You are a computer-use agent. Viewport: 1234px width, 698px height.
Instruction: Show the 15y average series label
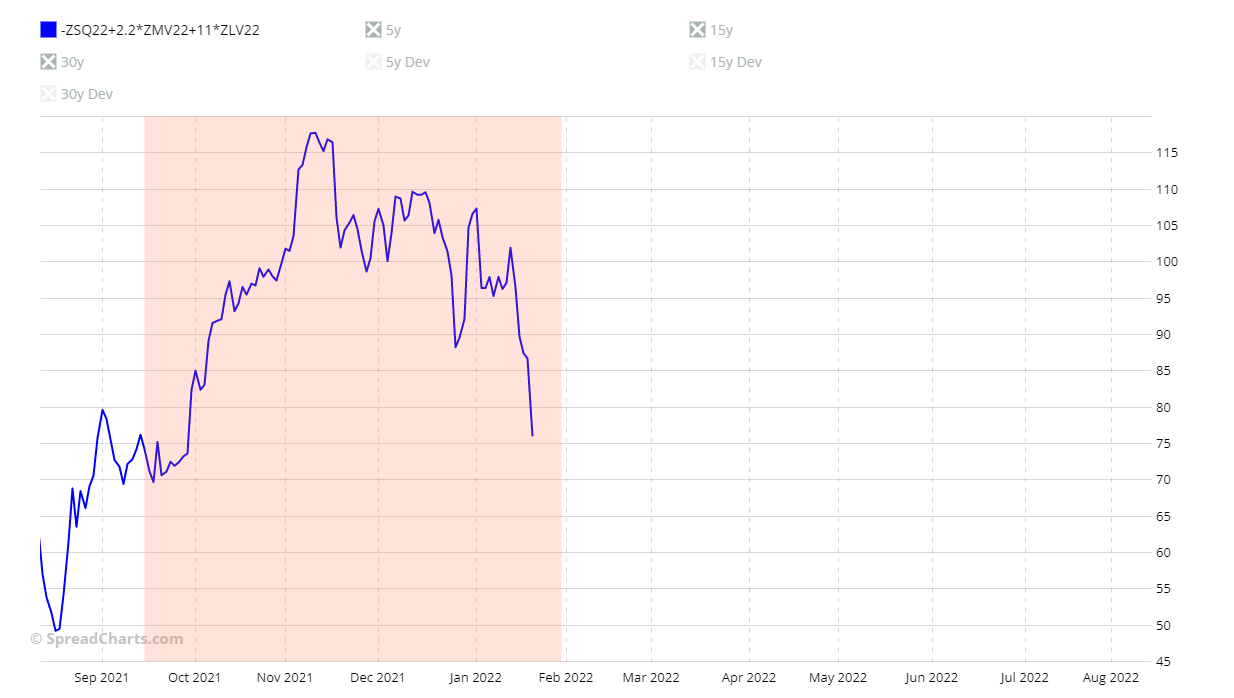(x=721, y=30)
